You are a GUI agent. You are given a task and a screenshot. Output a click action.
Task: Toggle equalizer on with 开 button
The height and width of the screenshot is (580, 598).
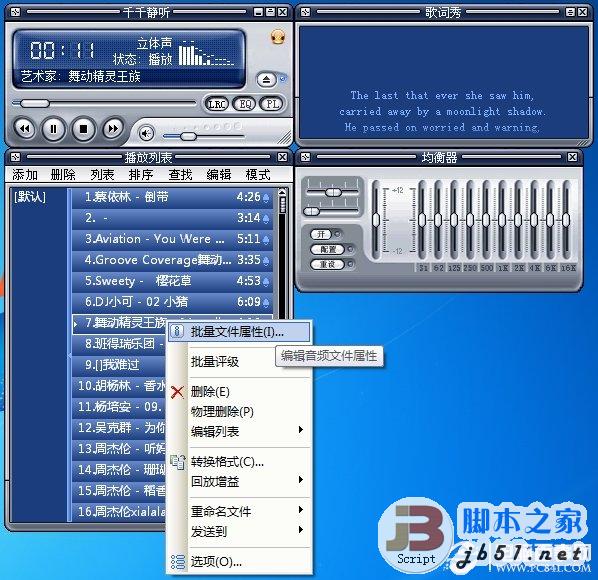coord(322,234)
